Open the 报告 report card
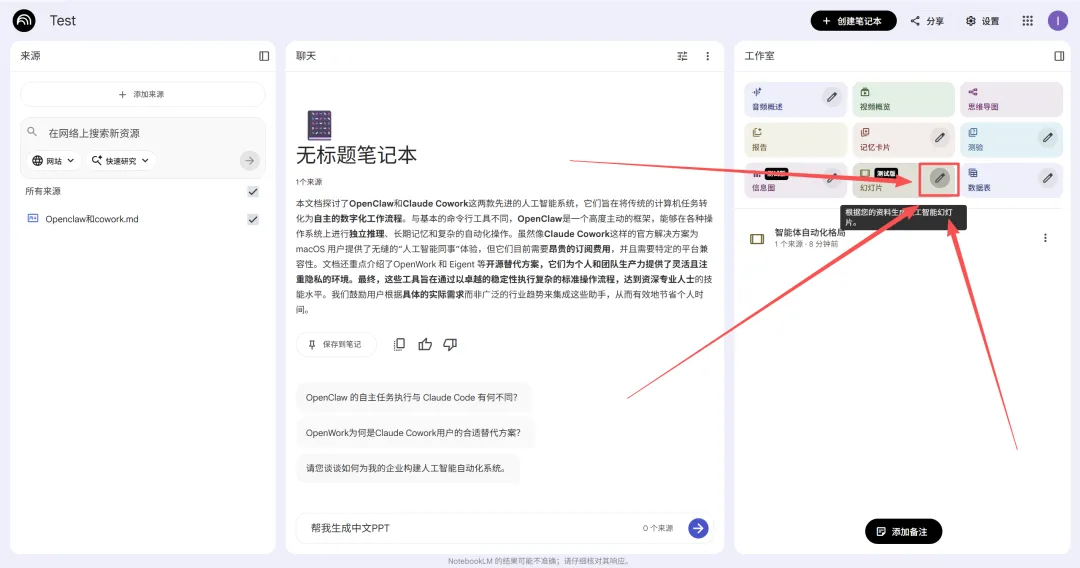The image size is (1080, 568). click(x=796, y=140)
